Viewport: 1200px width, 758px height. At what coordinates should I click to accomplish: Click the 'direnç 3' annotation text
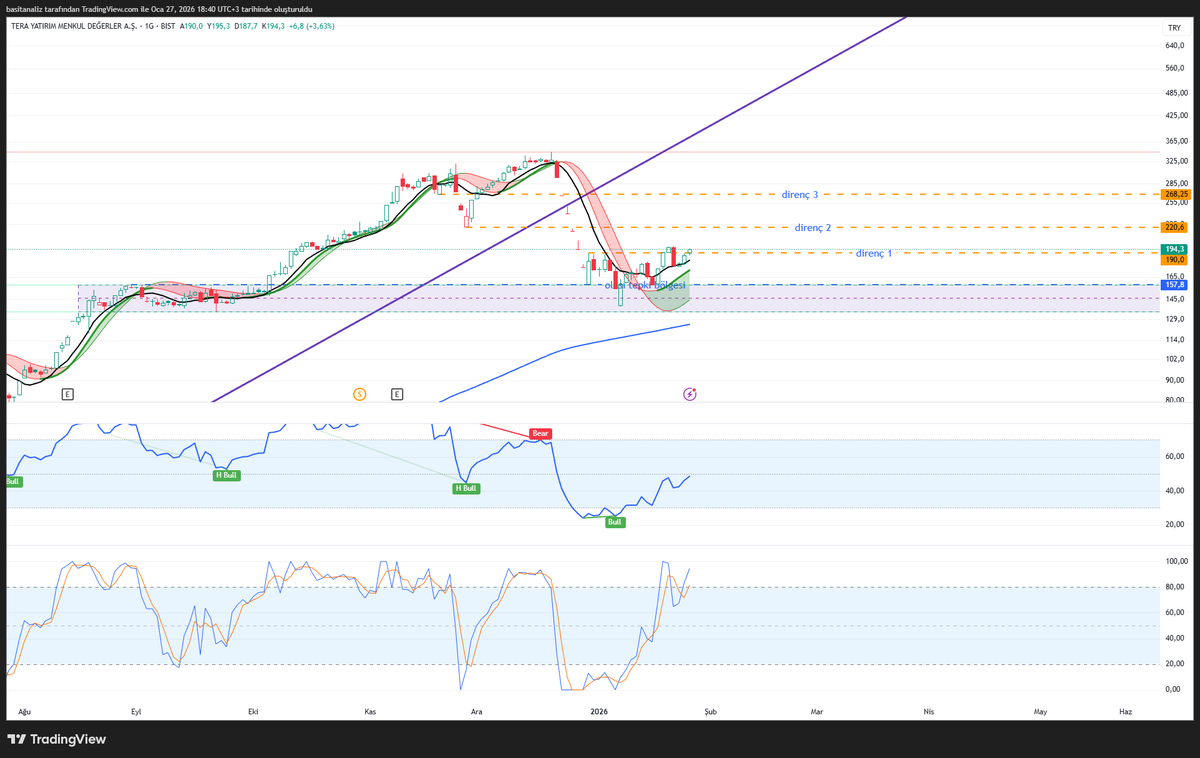click(800, 194)
